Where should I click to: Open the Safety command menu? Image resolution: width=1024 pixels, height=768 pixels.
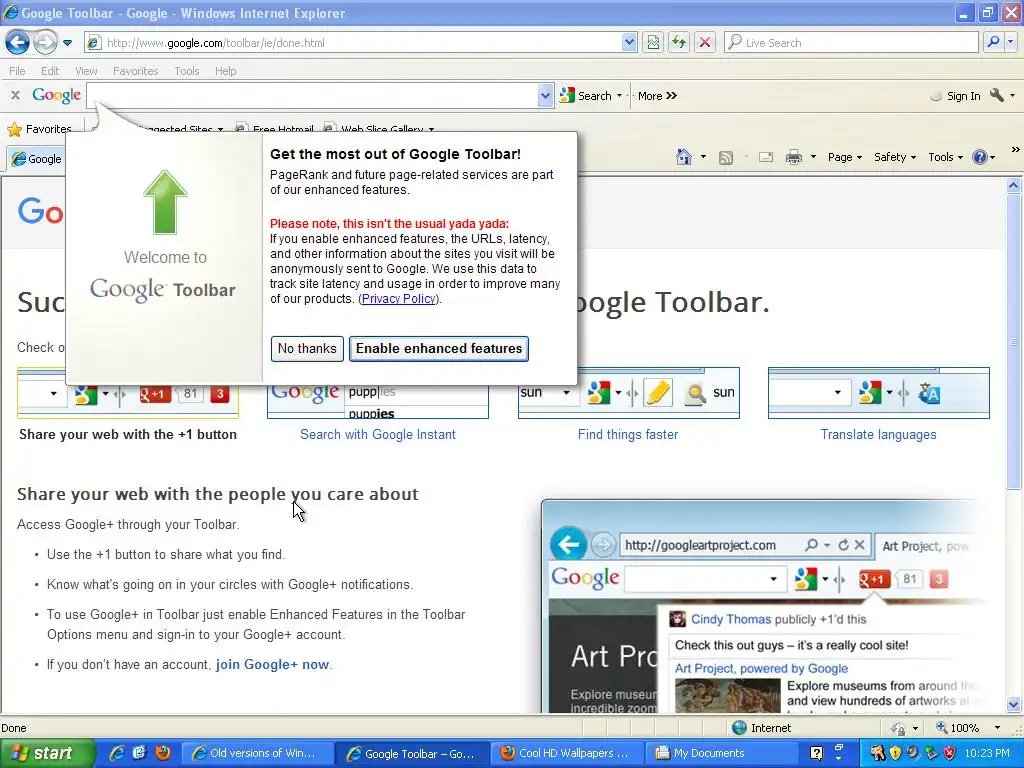[x=895, y=157]
